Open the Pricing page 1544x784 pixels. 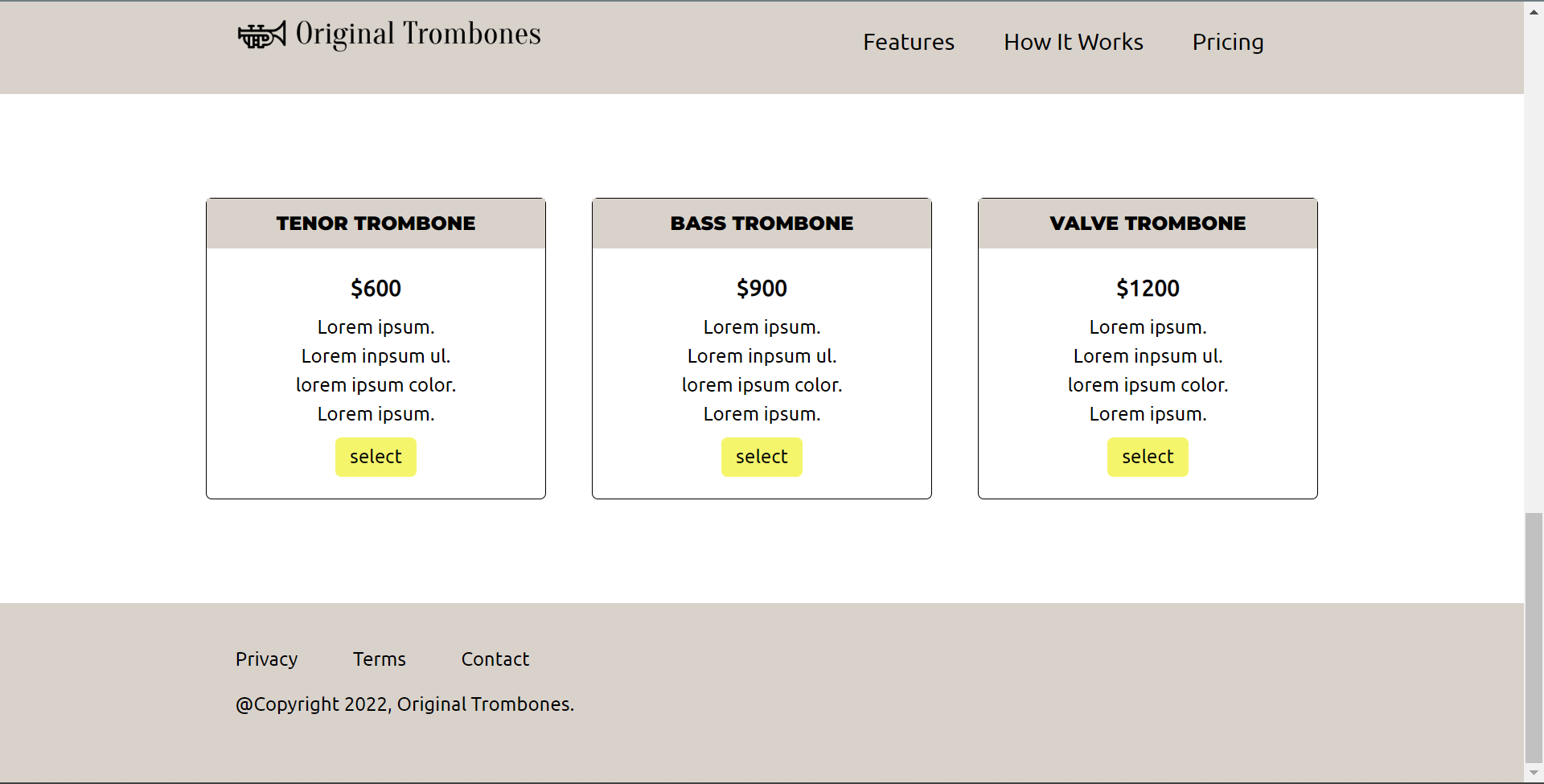click(1228, 42)
